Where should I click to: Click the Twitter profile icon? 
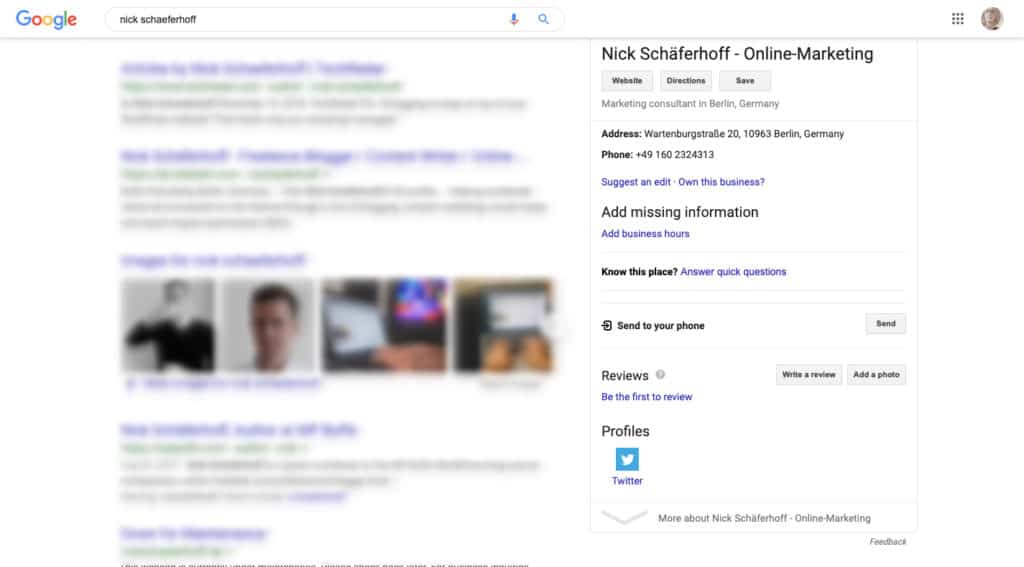tap(627, 459)
